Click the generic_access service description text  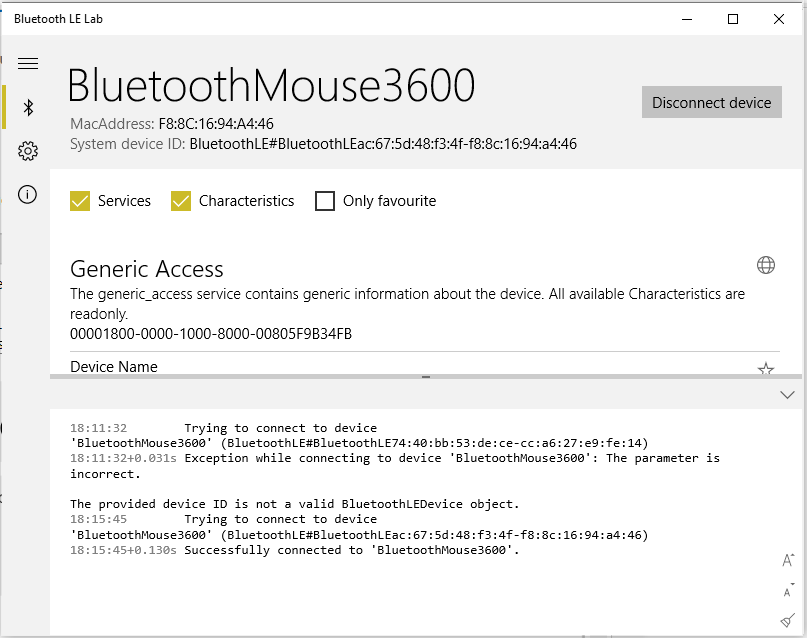pyautogui.click(x=408, y=304)
